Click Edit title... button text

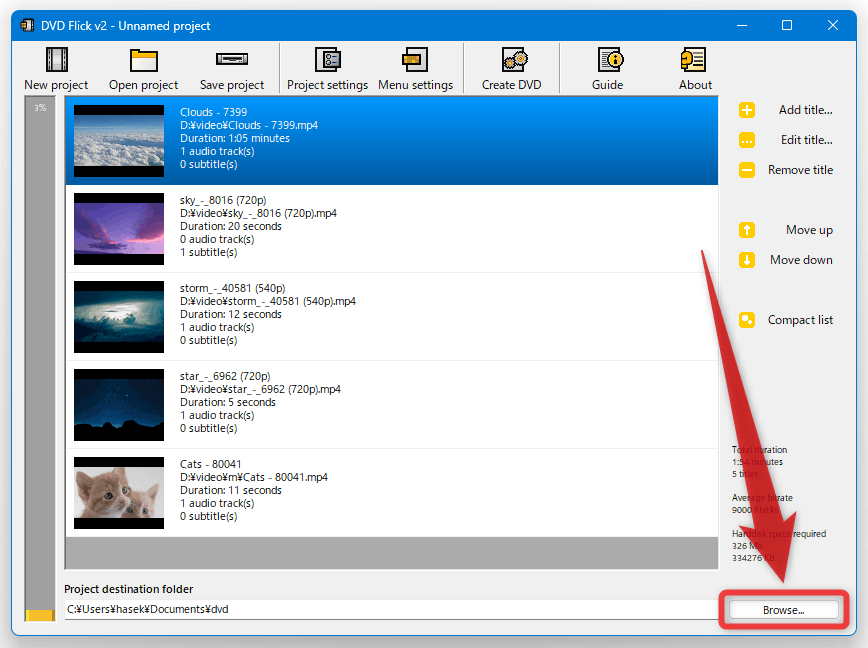coord(807,140)
